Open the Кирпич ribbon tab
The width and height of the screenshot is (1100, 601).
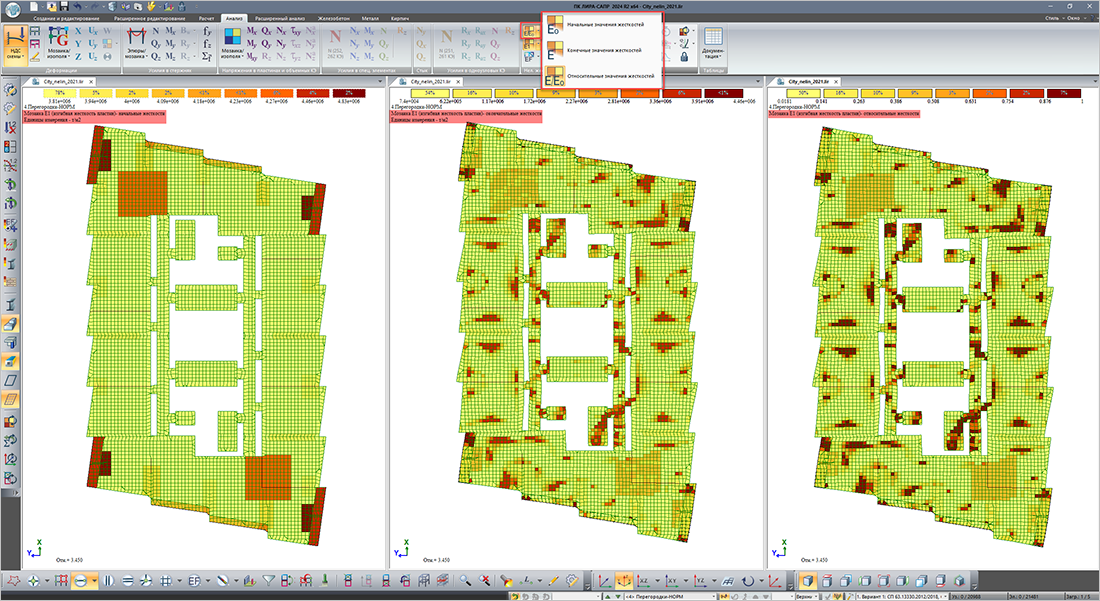(400, 18)
